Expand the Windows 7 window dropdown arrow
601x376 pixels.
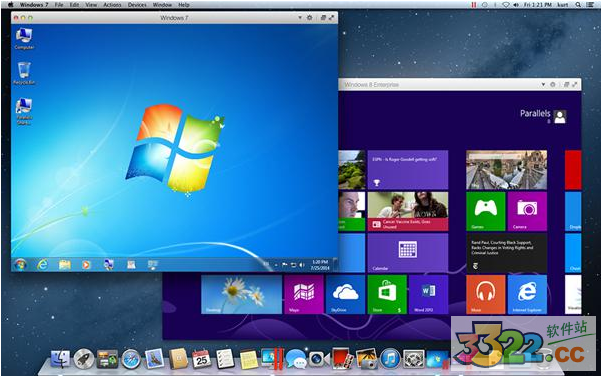[x=300, y=18]
